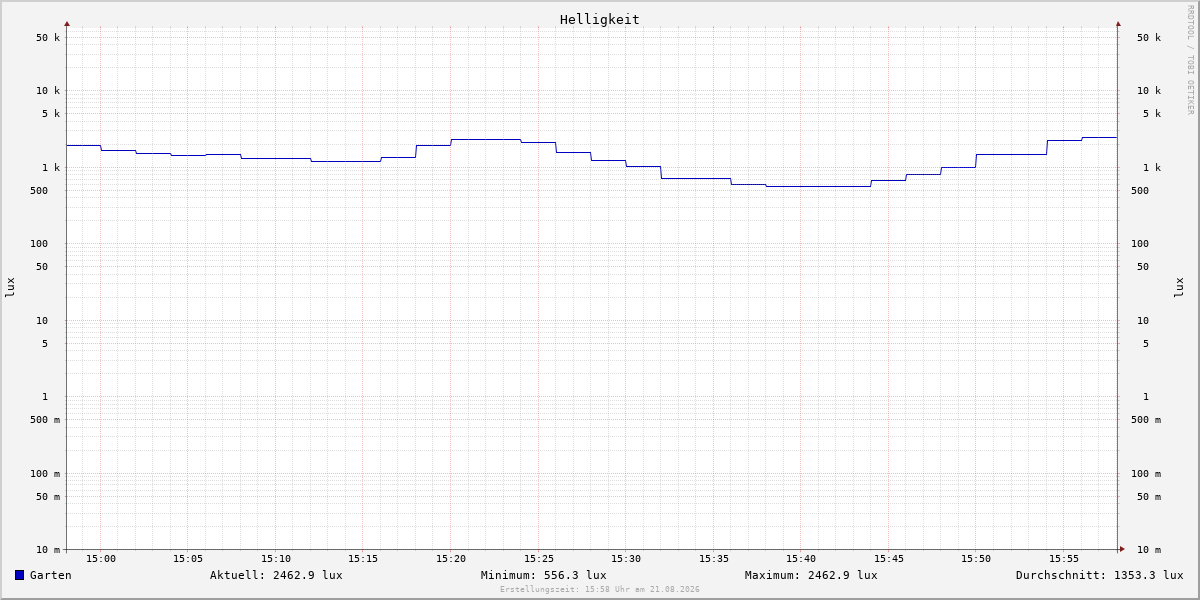
Task: Click the right lux axis title
Action: [x=1179, y=287]
